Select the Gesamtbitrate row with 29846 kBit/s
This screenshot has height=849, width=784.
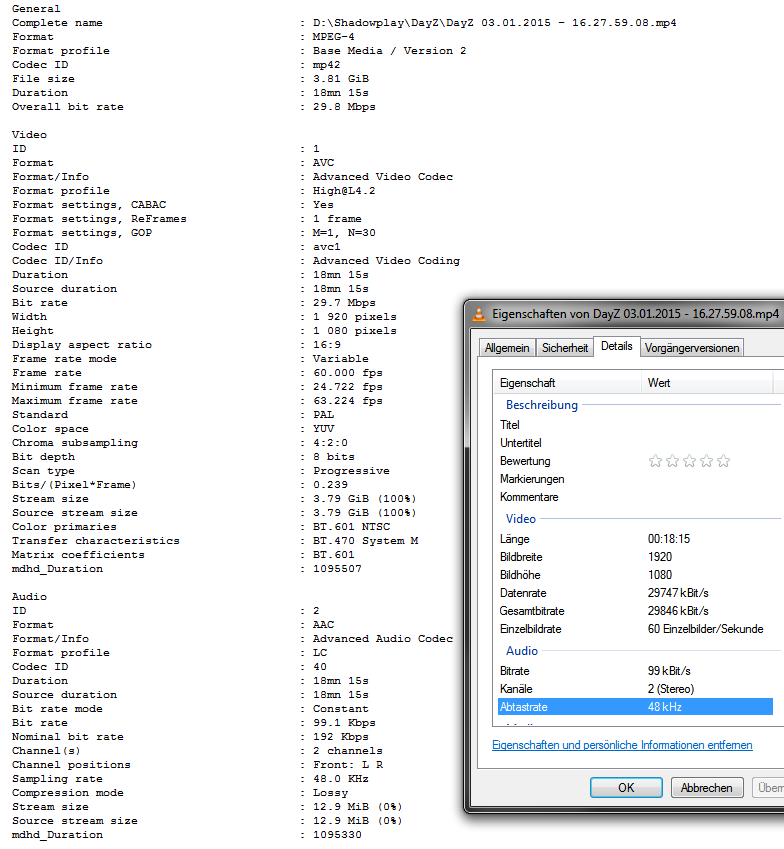635,611
